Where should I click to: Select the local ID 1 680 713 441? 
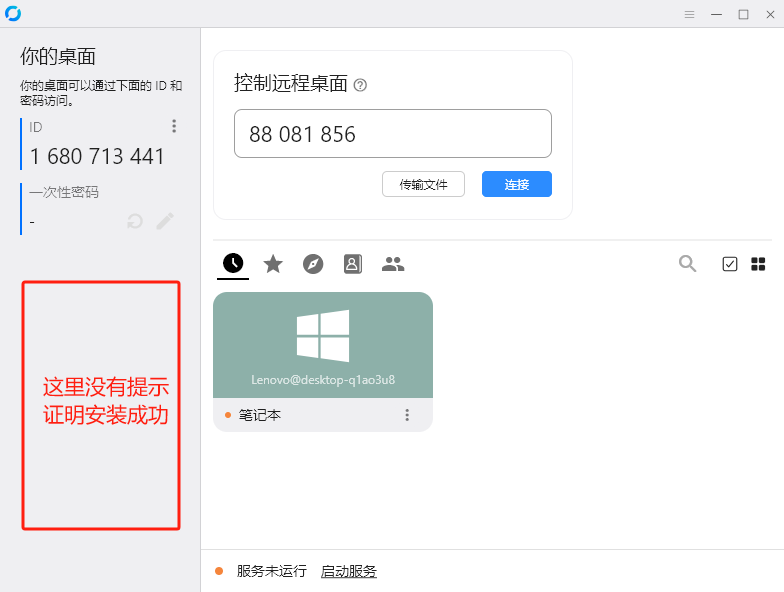97,156
